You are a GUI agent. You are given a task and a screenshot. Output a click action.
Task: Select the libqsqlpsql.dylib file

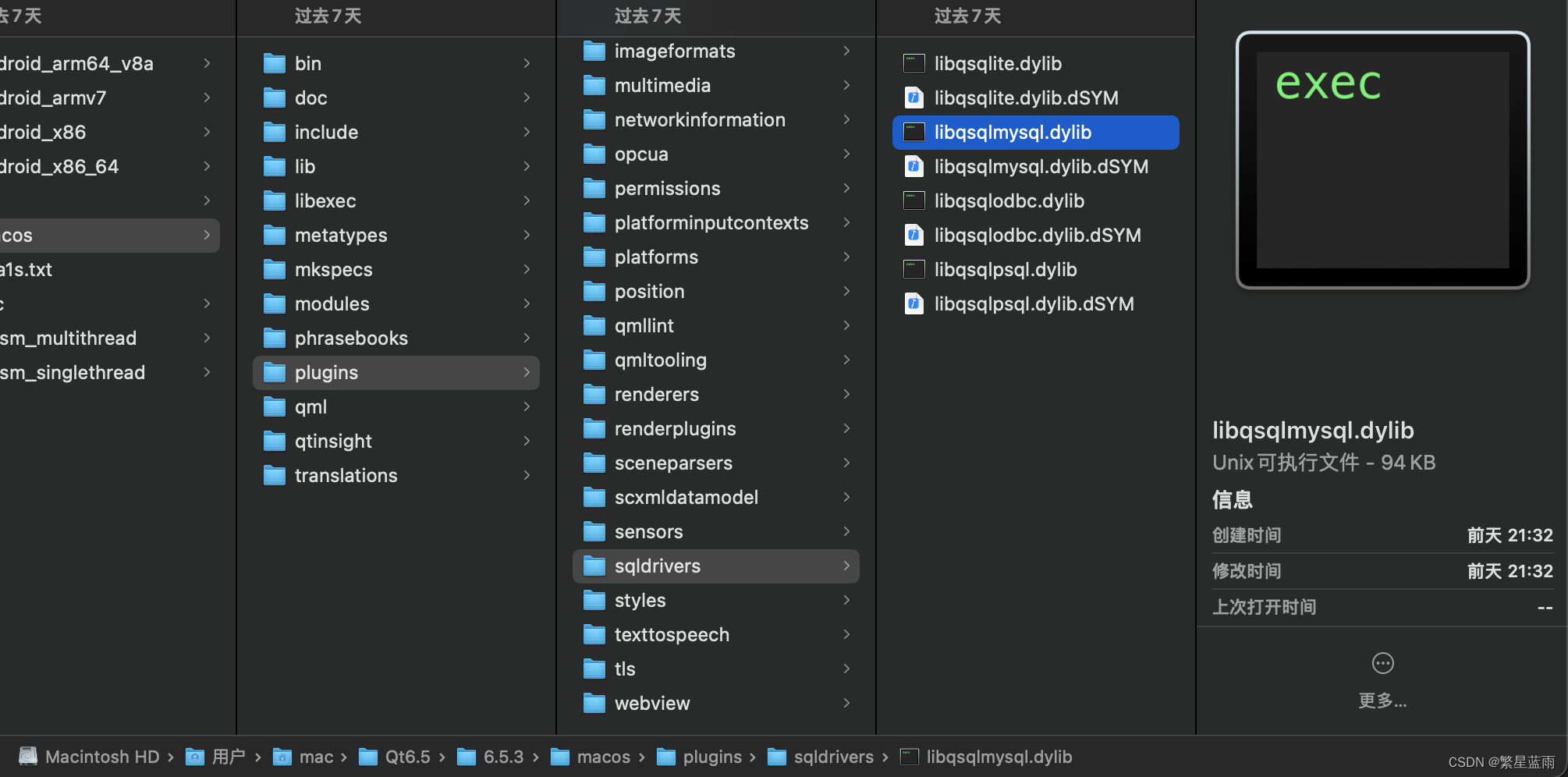pyautogui.click(x=1005, y=269)
